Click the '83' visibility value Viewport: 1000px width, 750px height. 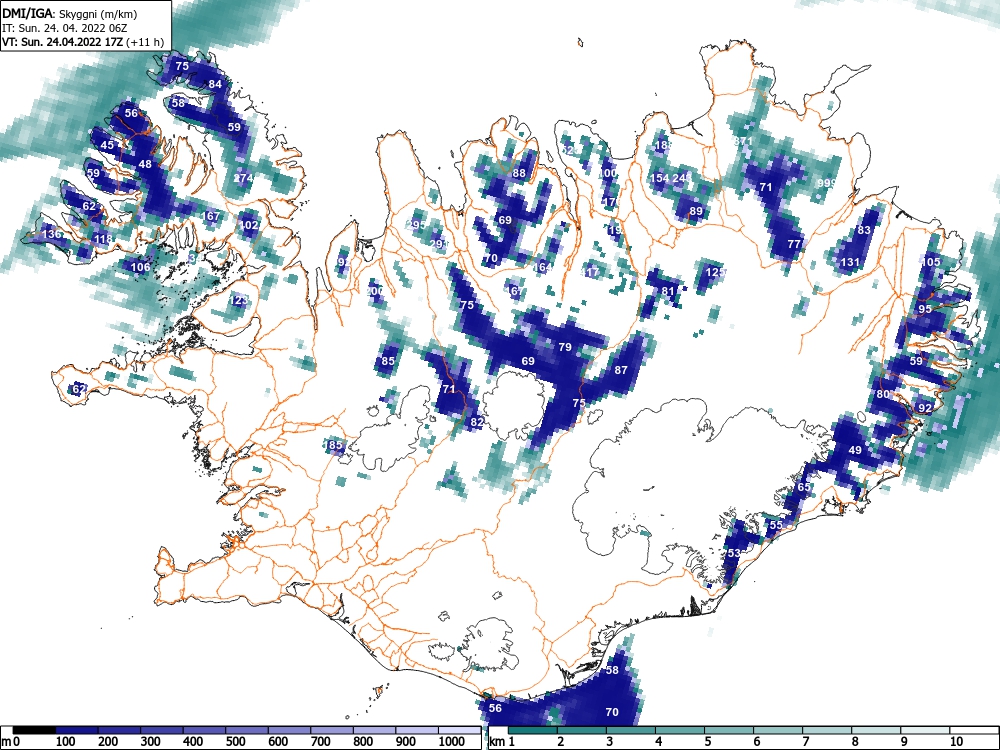point(864,230)
